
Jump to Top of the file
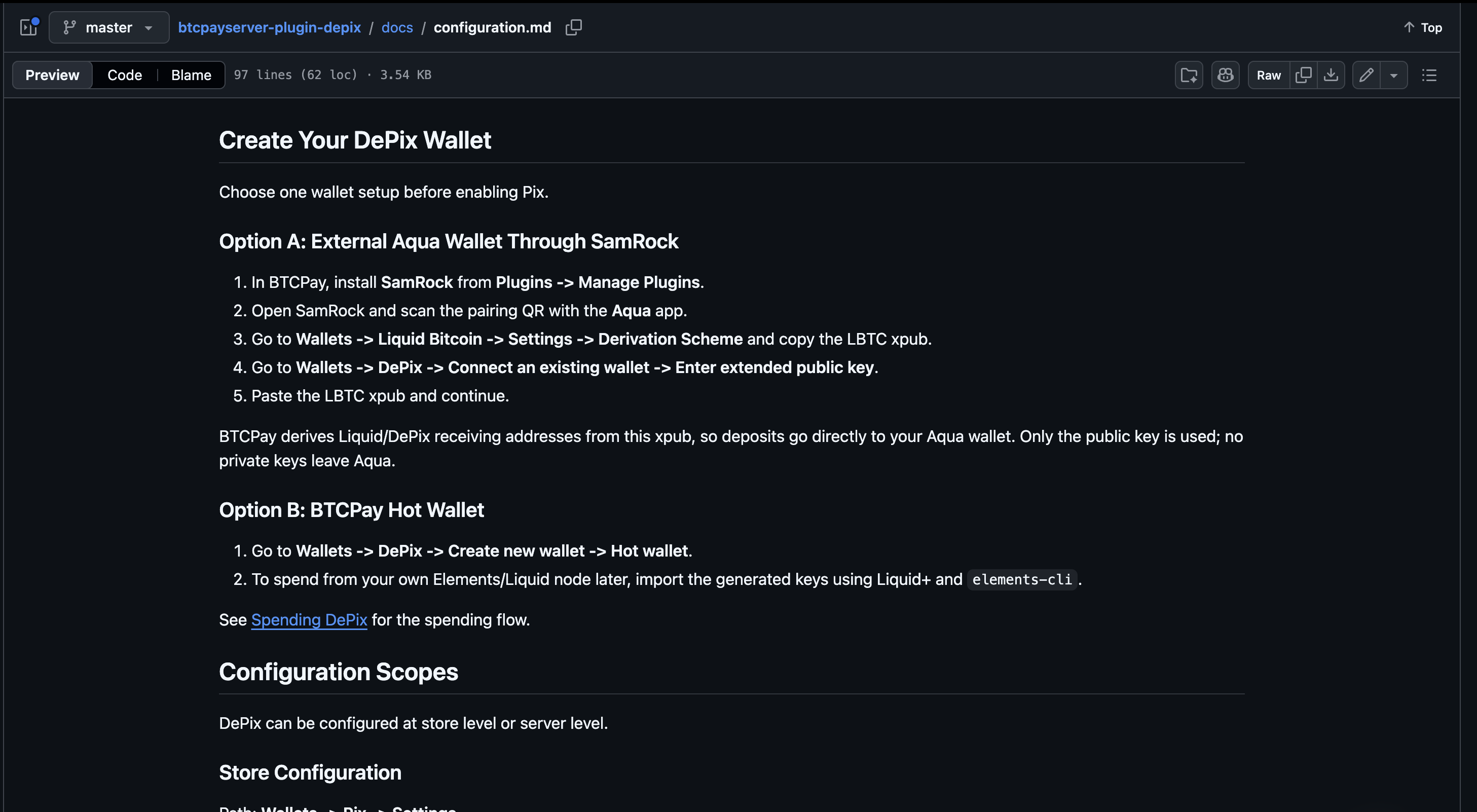click(1423, 27)
